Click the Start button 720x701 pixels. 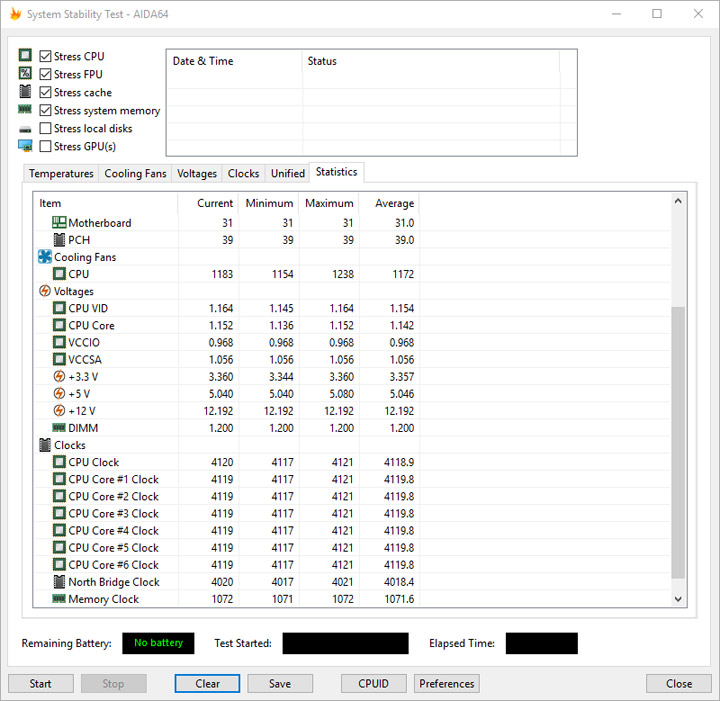[x=40, y=684]
